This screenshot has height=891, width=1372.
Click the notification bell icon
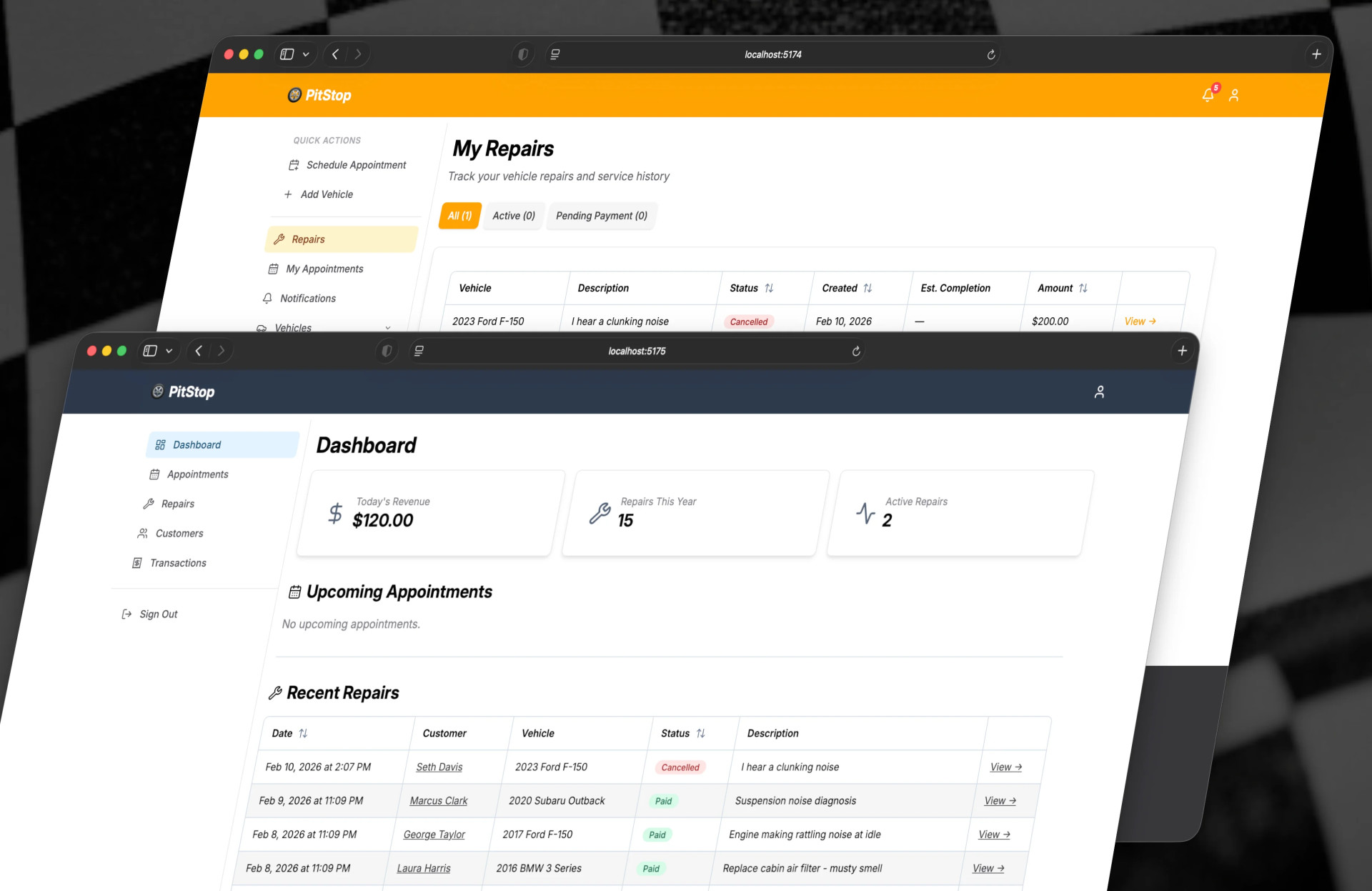pyautogui.click(x=1208, y=95)
